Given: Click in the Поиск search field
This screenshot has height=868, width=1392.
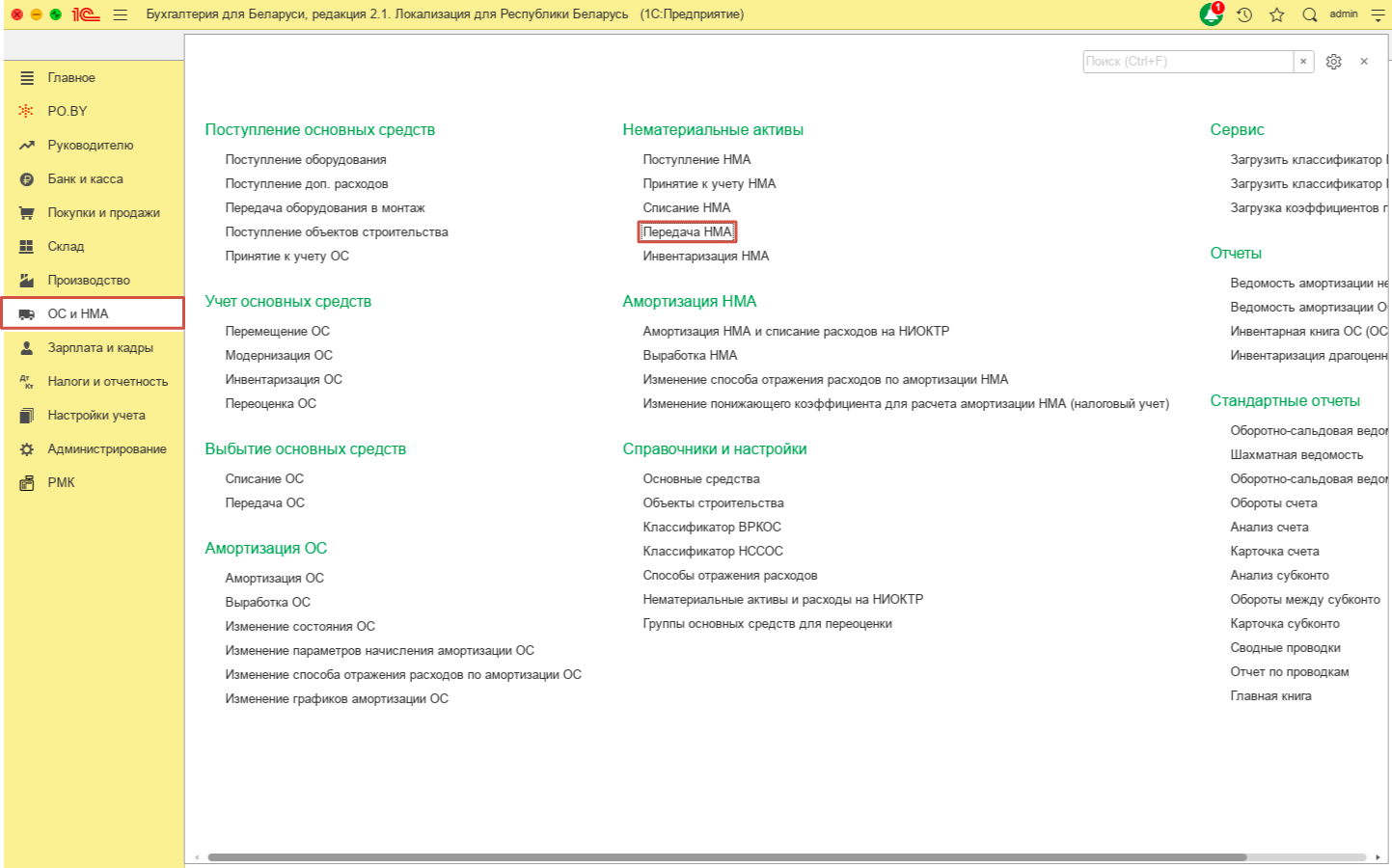Looking at the screenshot, I should [x=1187, y=62].
